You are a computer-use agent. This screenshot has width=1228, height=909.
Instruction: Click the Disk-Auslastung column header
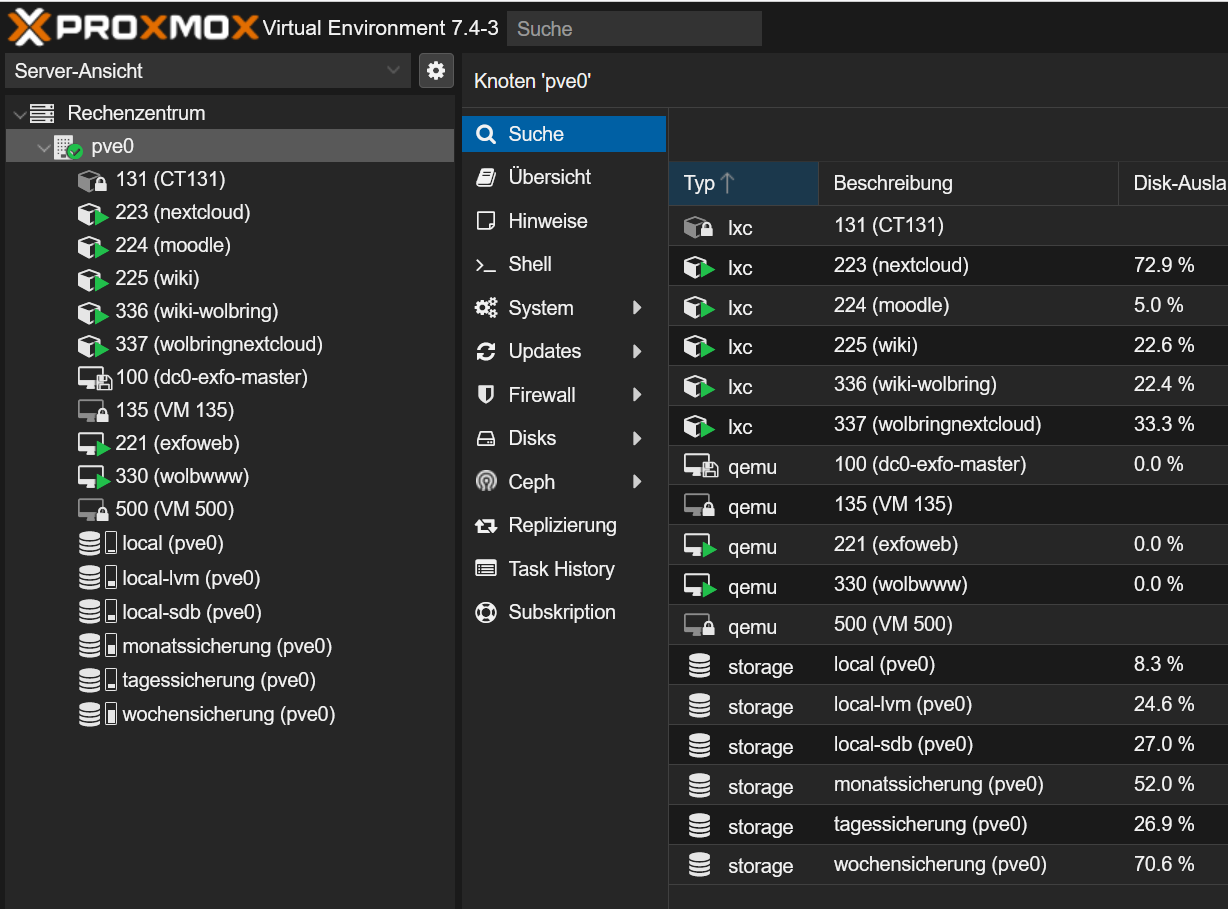click(1173, 183)
